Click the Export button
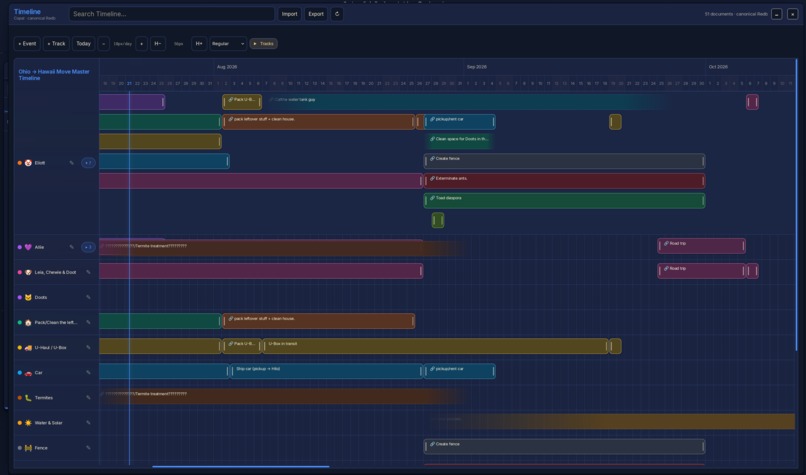 [x=316, y=14]
